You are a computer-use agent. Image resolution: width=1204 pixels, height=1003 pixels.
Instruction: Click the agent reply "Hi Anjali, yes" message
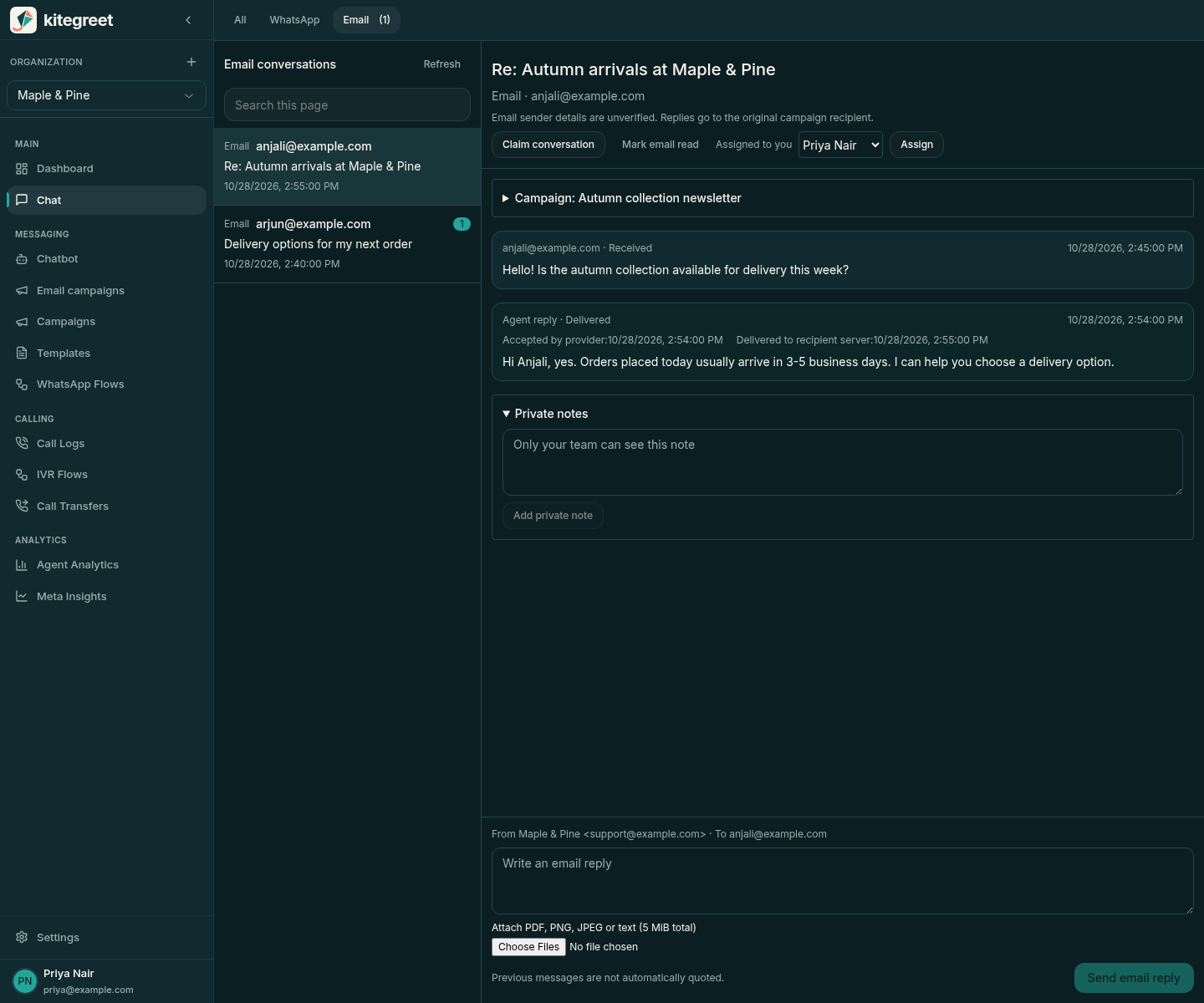[843, 342]
